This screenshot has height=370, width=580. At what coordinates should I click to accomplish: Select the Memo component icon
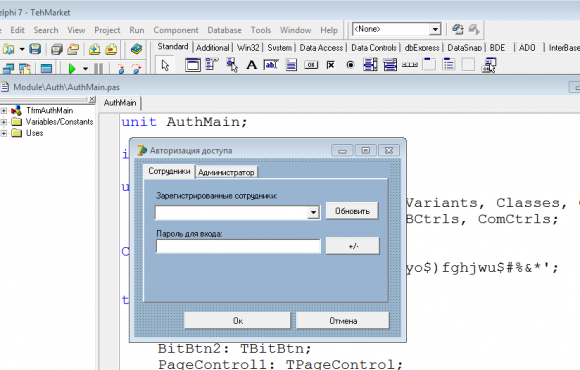291,65
